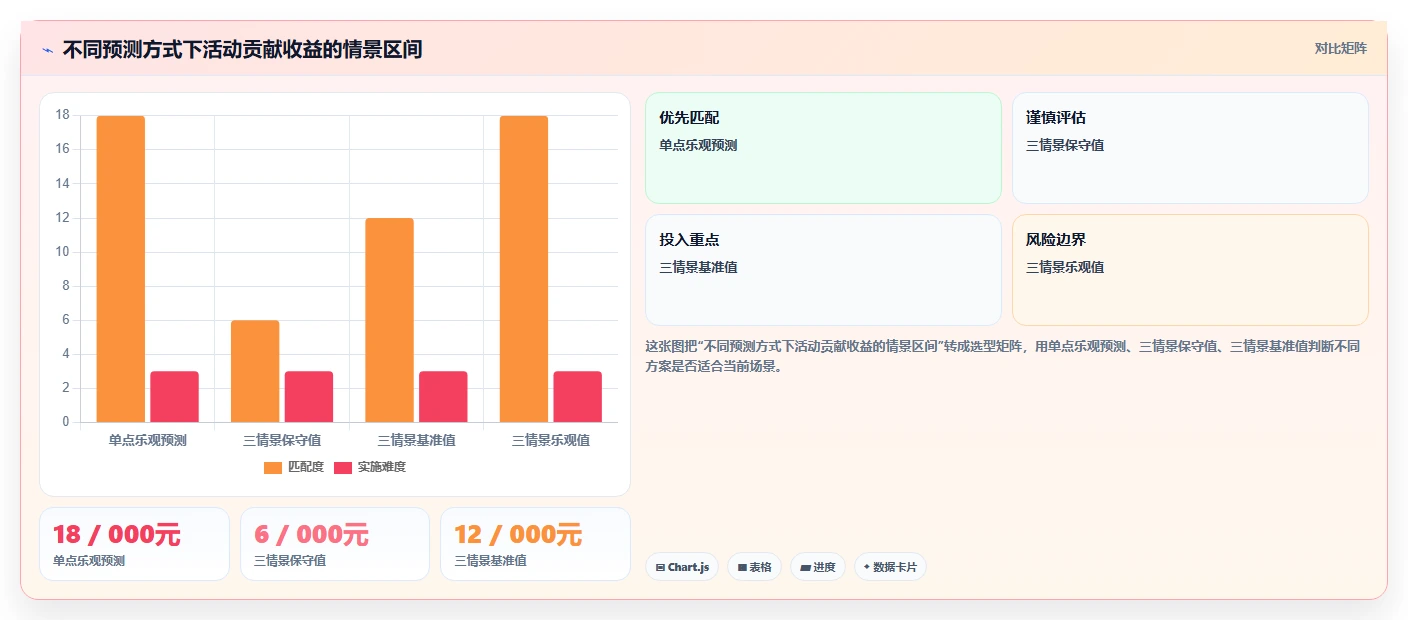The width and height of the screenshot is (1408, 620).
Task: Select the 优先匹配 card
Action: [x=823, y=148]
